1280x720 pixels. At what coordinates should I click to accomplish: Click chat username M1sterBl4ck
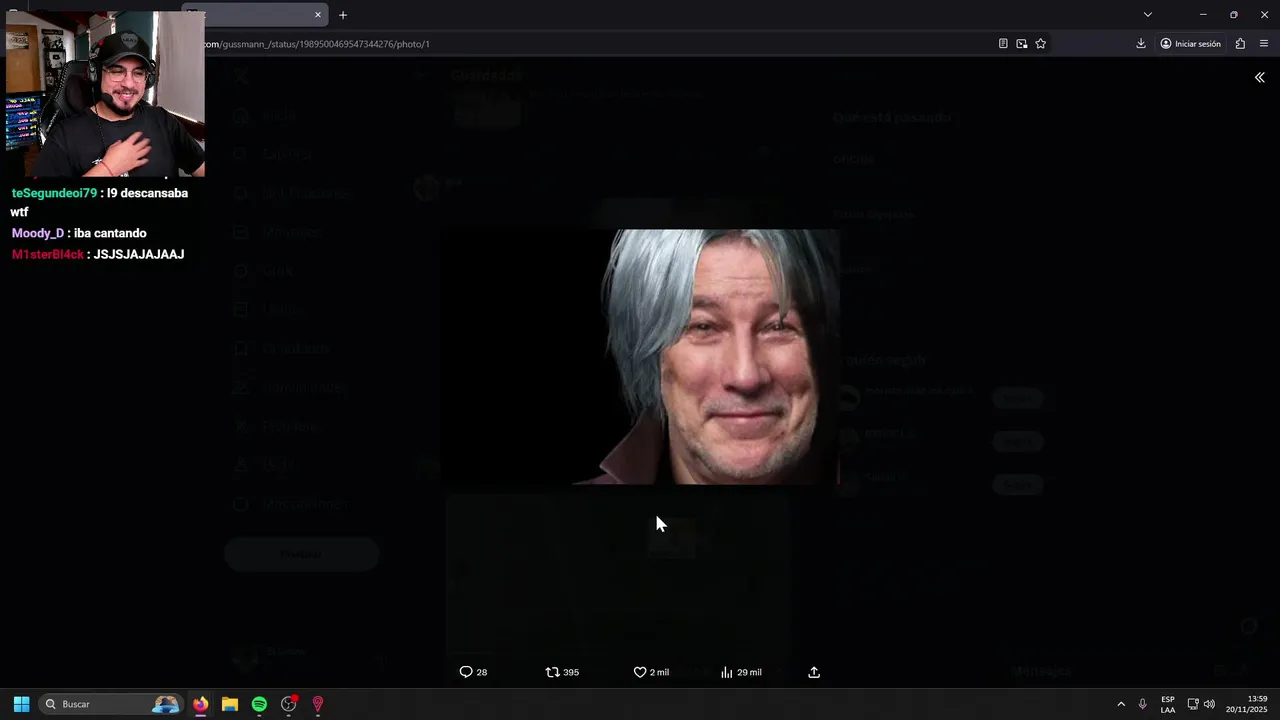click(48, 254)
